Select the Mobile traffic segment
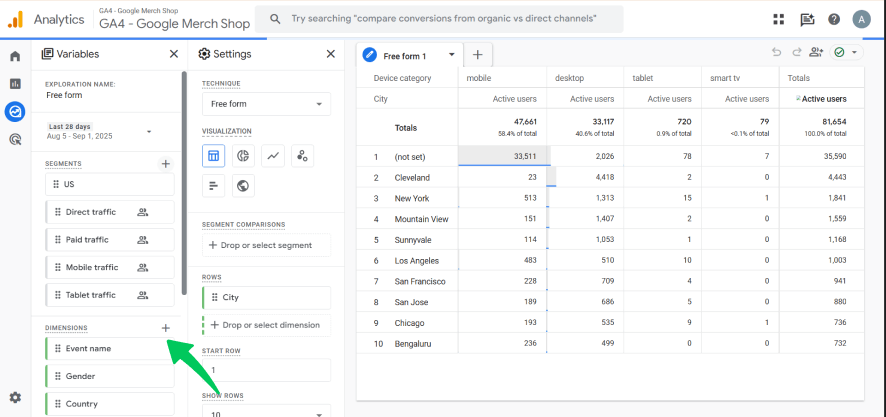 click(x=110, y=267)
